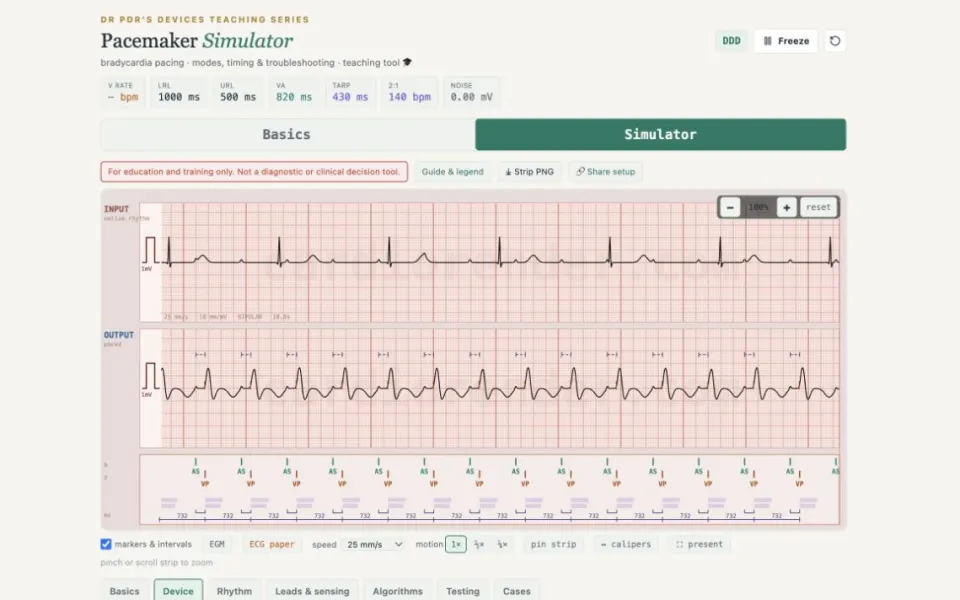Click the reset circular arrow icon
Viewport: 960px width, 600px height.
834,41
